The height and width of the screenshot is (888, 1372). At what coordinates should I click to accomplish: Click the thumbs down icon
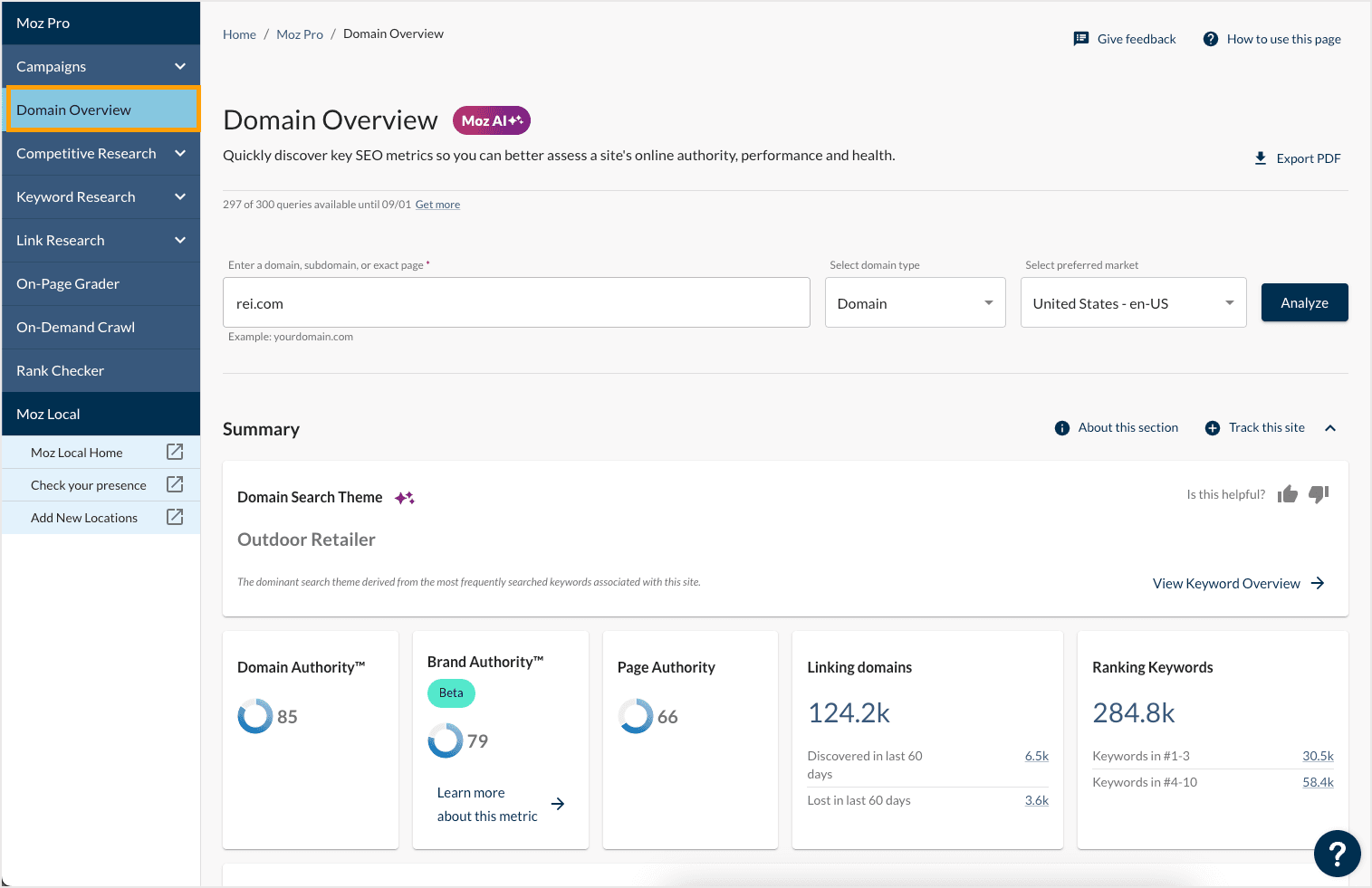coord(1319,494)
